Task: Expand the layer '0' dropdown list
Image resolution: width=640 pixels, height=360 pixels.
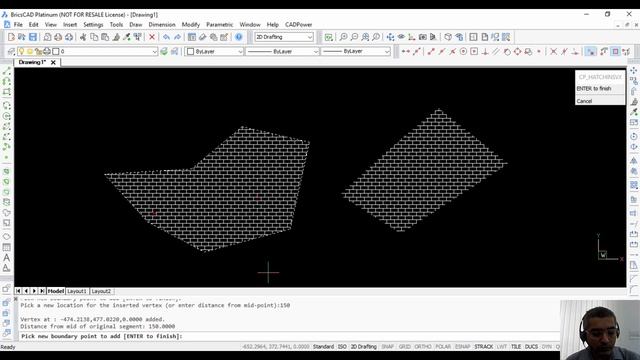Action: click(x=155, y=51)
